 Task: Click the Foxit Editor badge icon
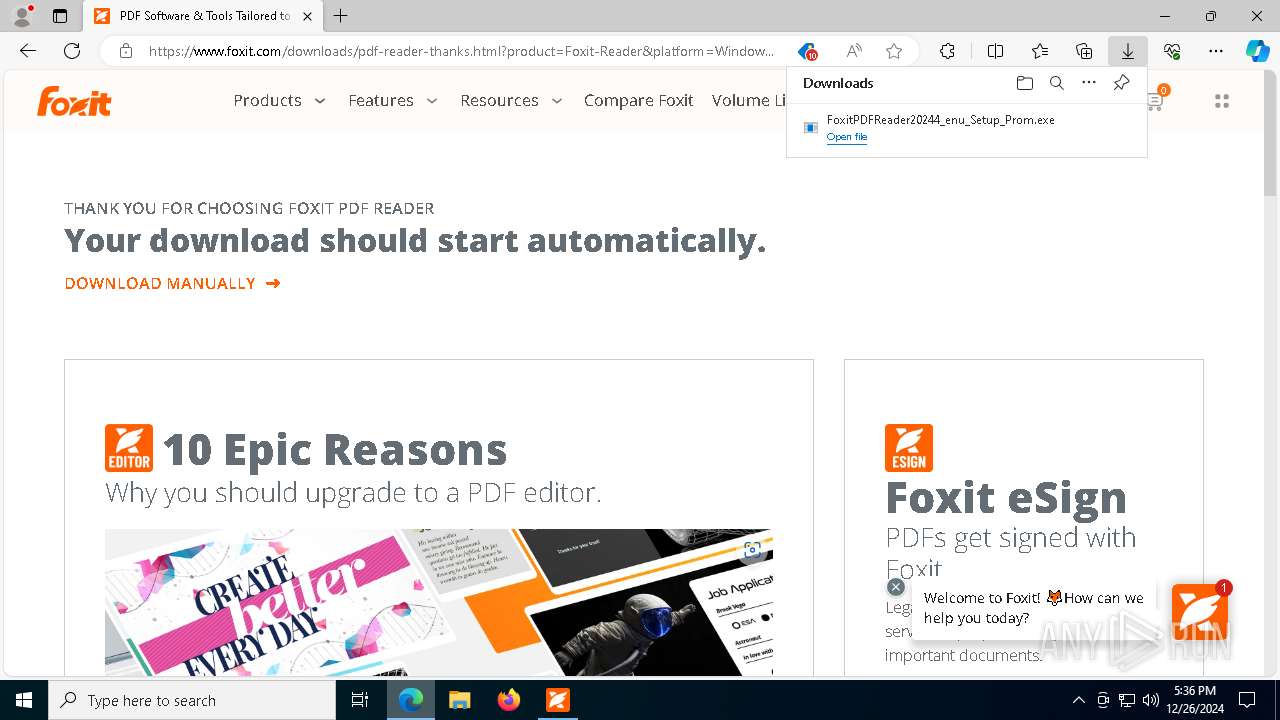(x=129, y=448)
